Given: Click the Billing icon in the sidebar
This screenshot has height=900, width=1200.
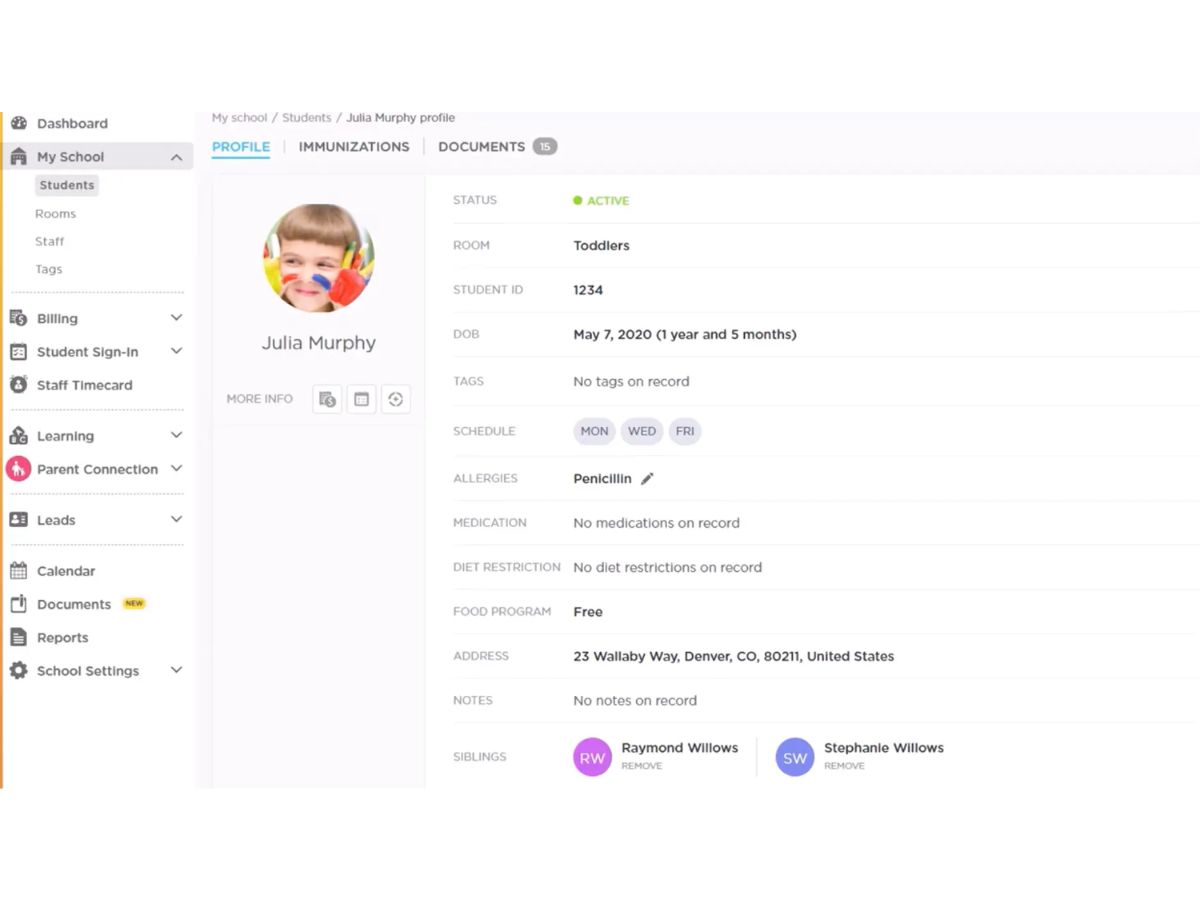Looking at the screenshot, I should [18, 318].
